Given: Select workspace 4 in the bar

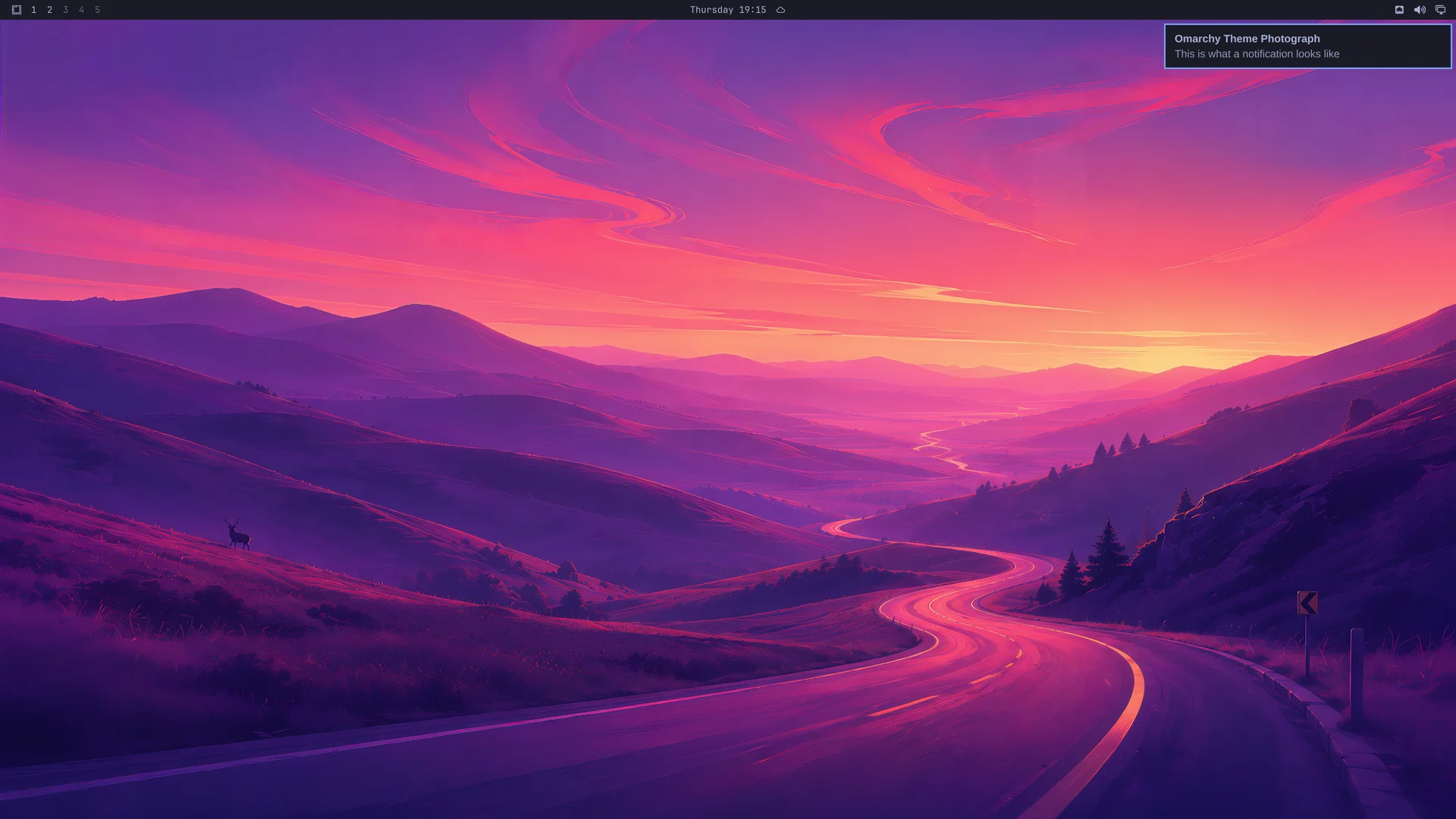Looking at the screenshot, I should pyautogui.click(x=81, y=10).
